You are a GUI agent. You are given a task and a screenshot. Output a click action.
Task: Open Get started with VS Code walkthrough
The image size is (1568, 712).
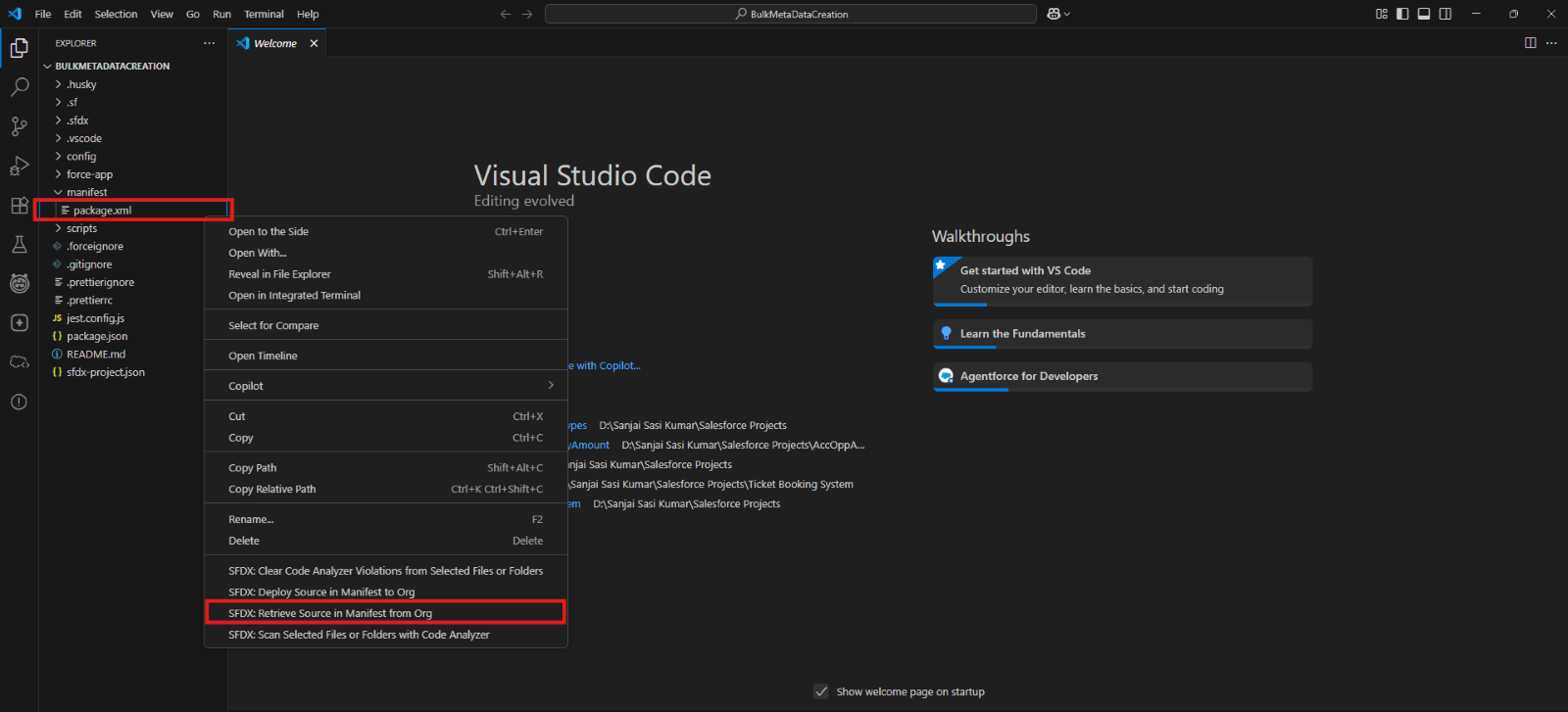[1122, 280]
